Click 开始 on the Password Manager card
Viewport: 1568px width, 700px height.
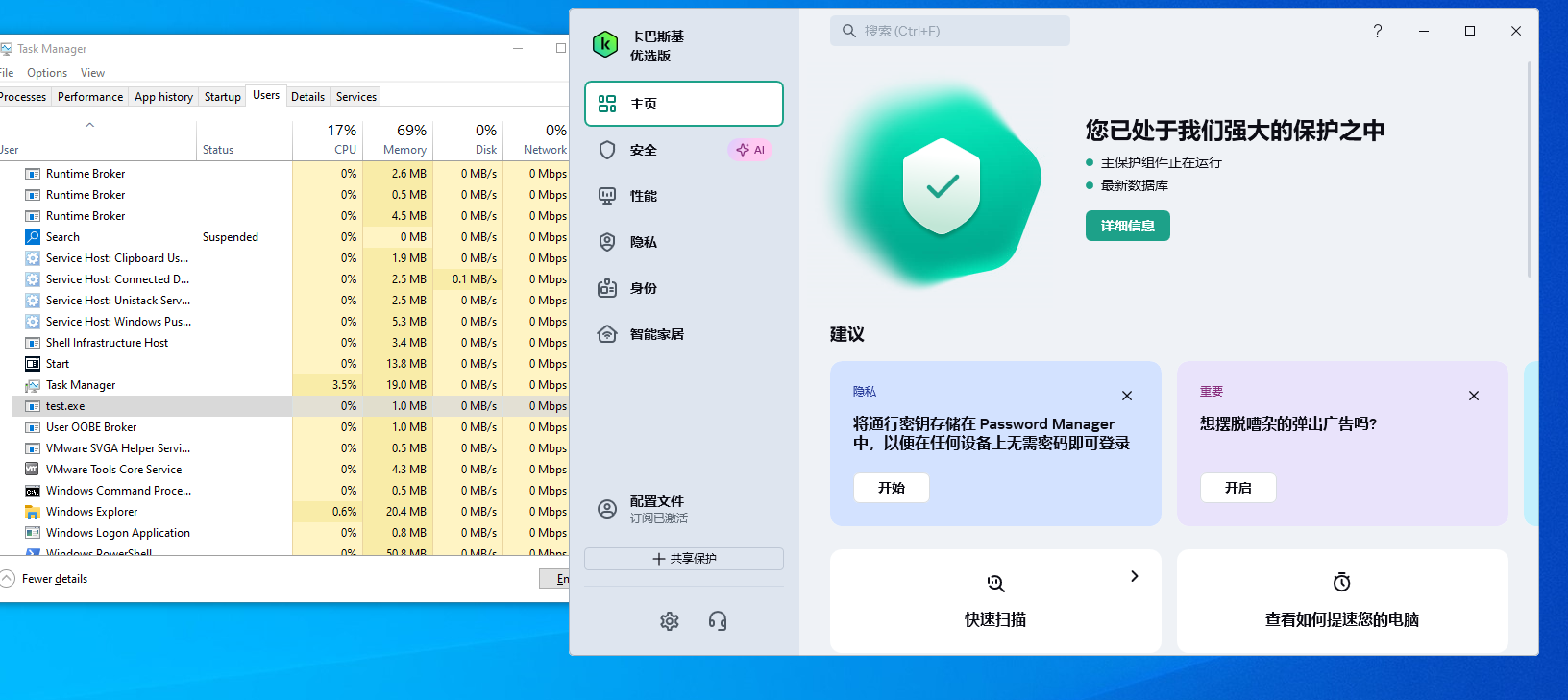pyautogui.click(x=892, y=488)
